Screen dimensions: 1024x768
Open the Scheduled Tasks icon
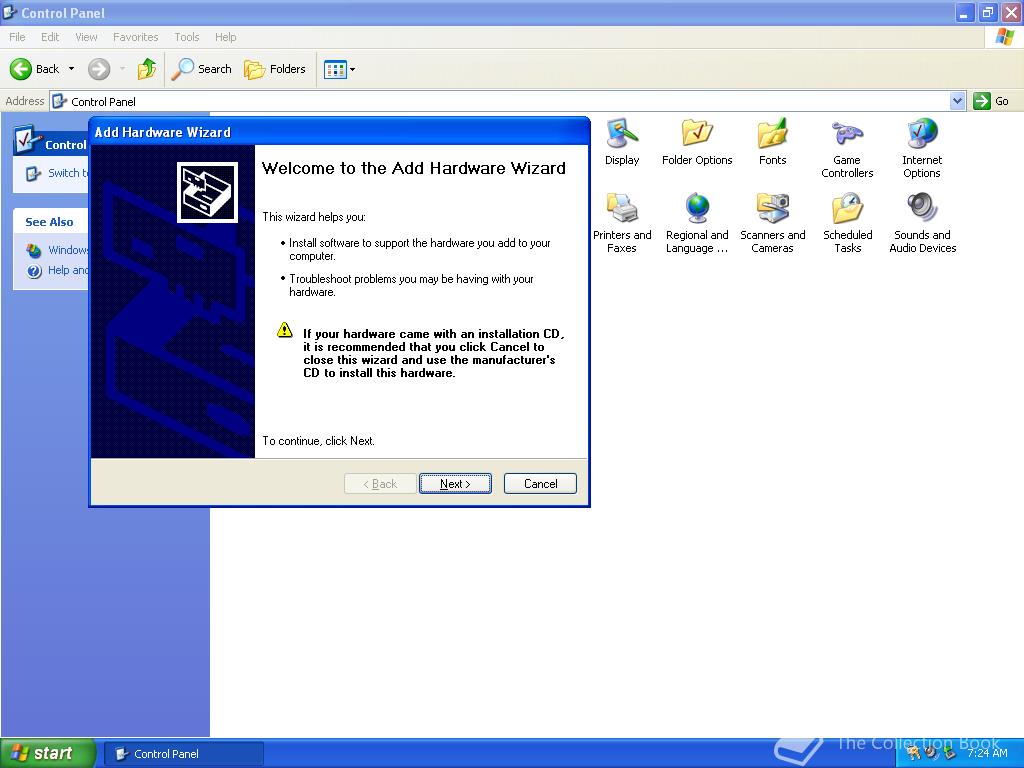[x=848, y=223]
